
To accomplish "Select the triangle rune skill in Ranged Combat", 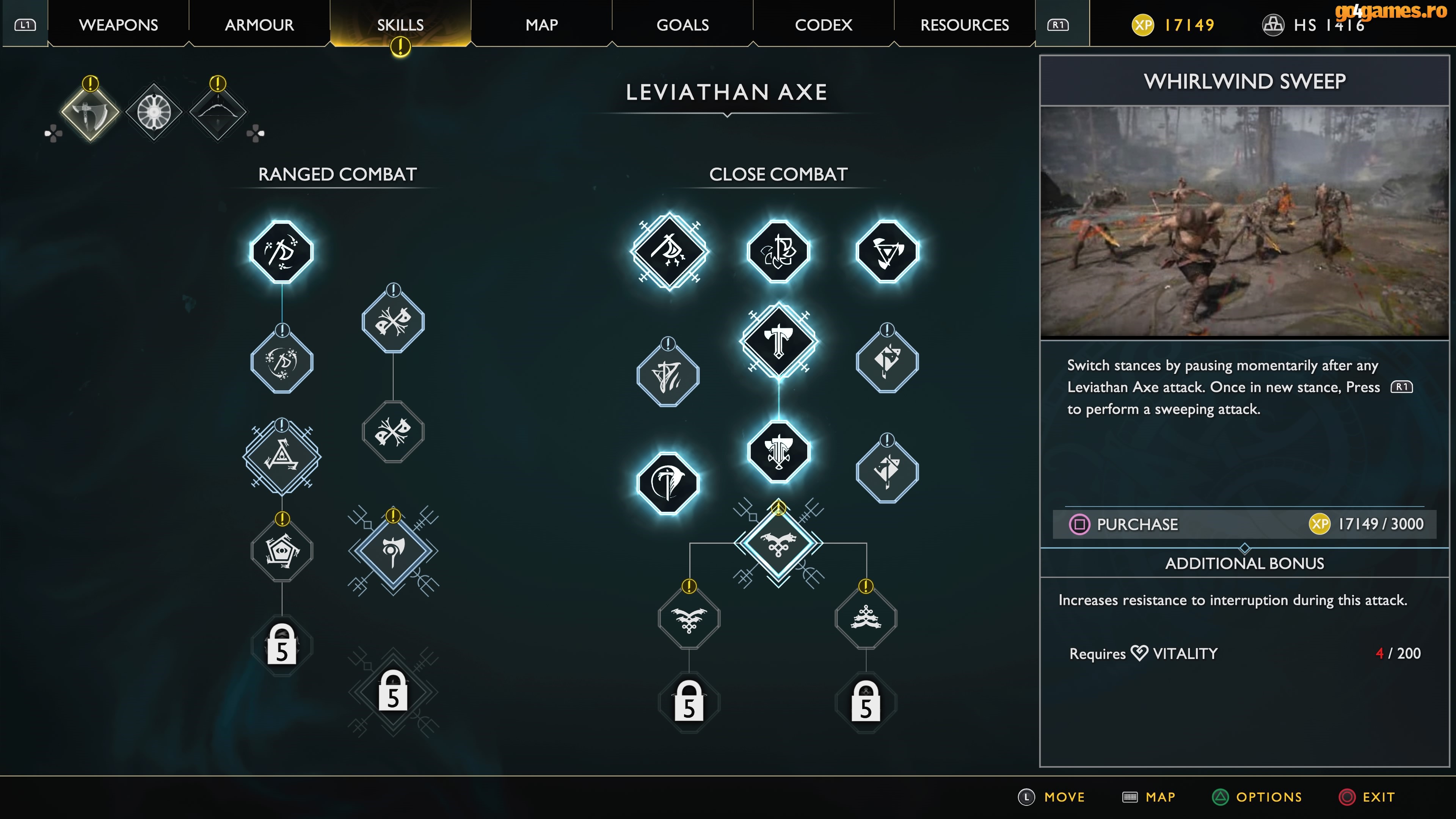I will tap(281, 455).
